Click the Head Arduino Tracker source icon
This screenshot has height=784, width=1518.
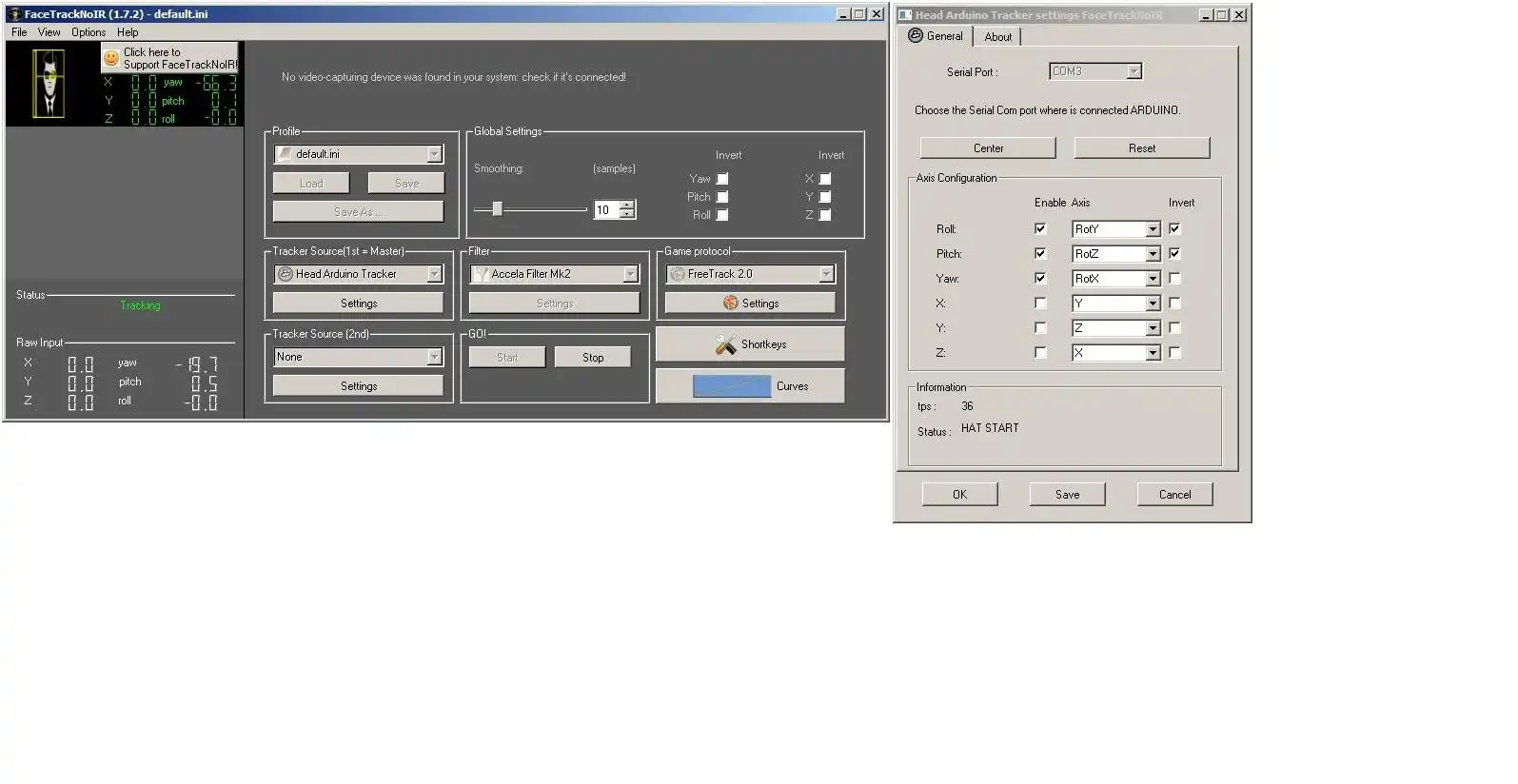tap(285, 274)
